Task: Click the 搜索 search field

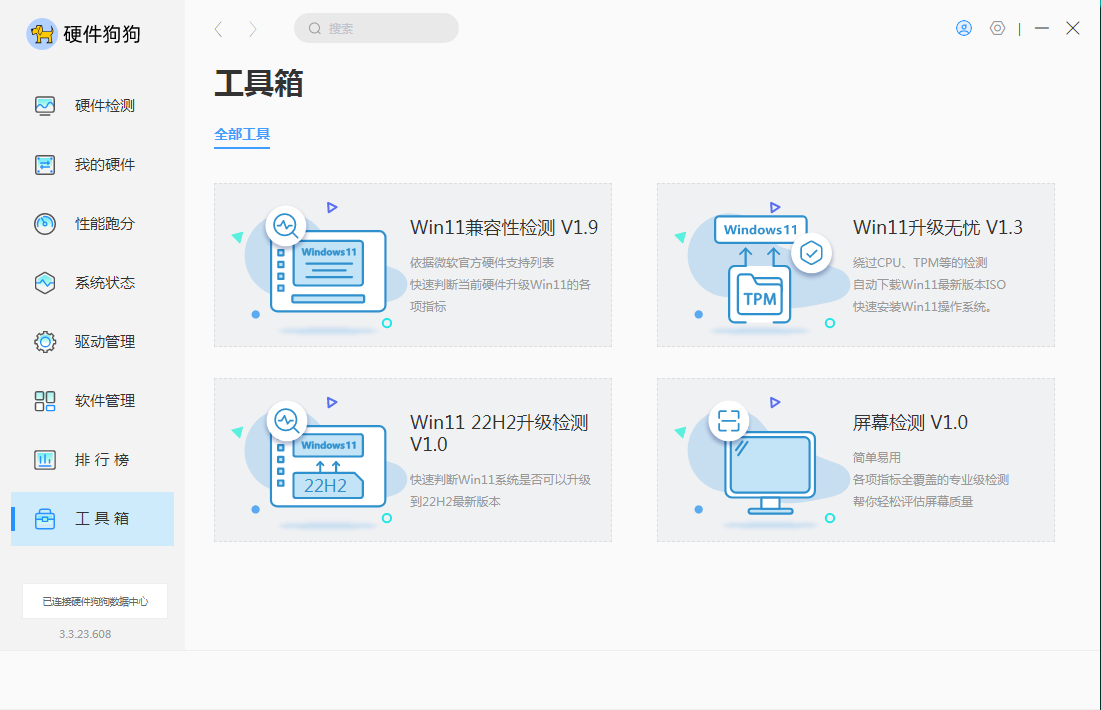Action: 376,29
